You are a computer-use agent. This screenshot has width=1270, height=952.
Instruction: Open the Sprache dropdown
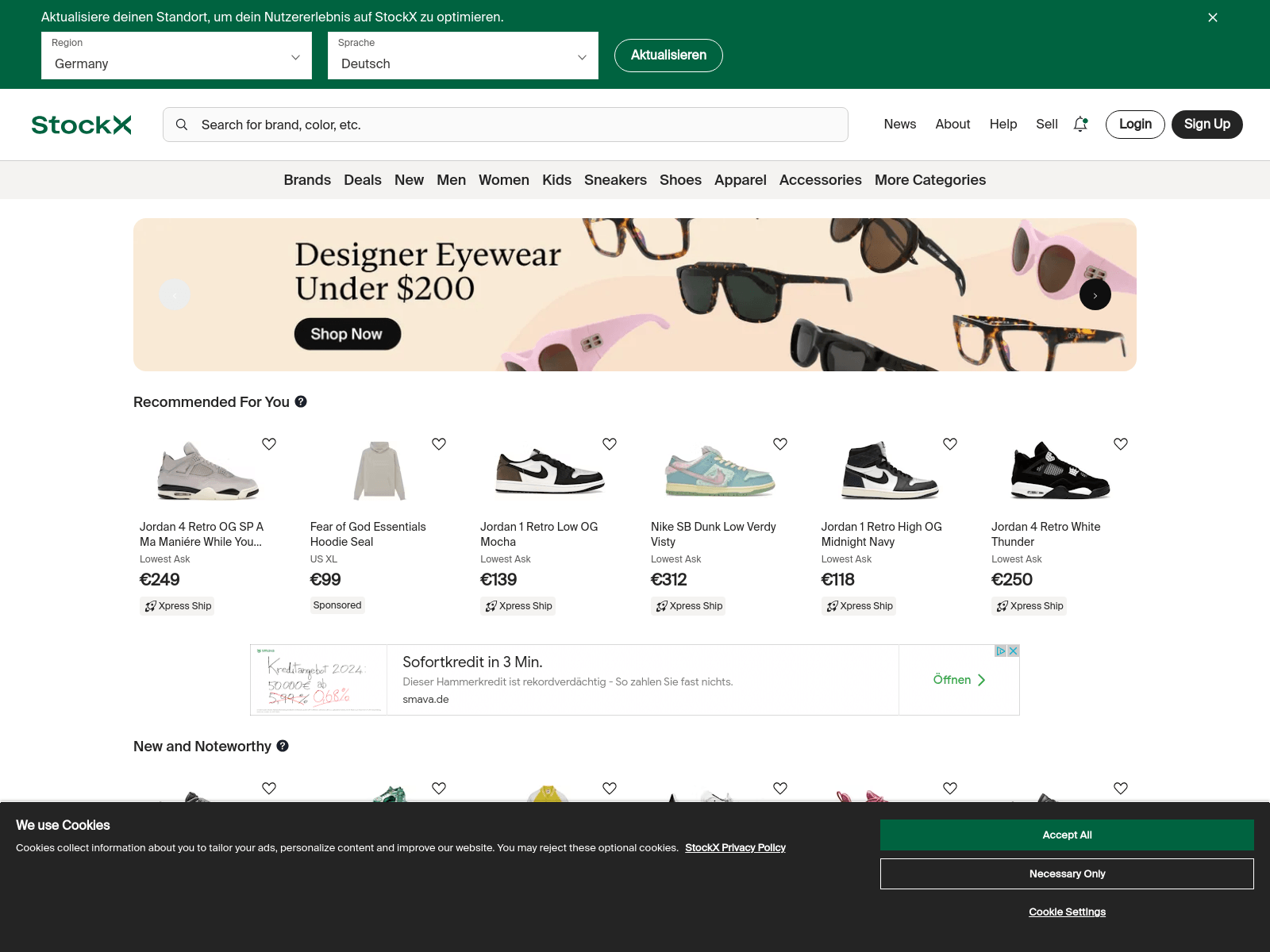pos(463,56)
